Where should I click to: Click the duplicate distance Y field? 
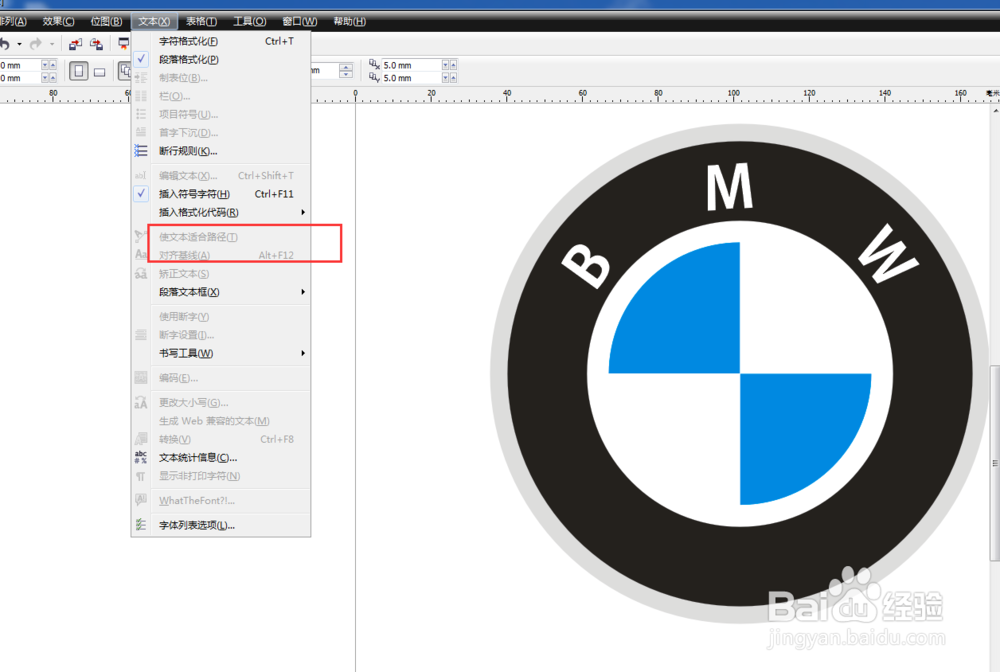(x=412, y=78)
